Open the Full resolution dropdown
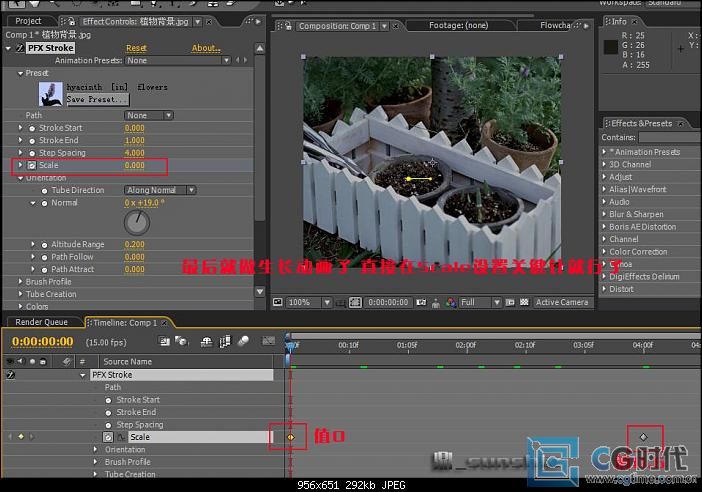Screen dimensions: 702x492 (480, 303)
